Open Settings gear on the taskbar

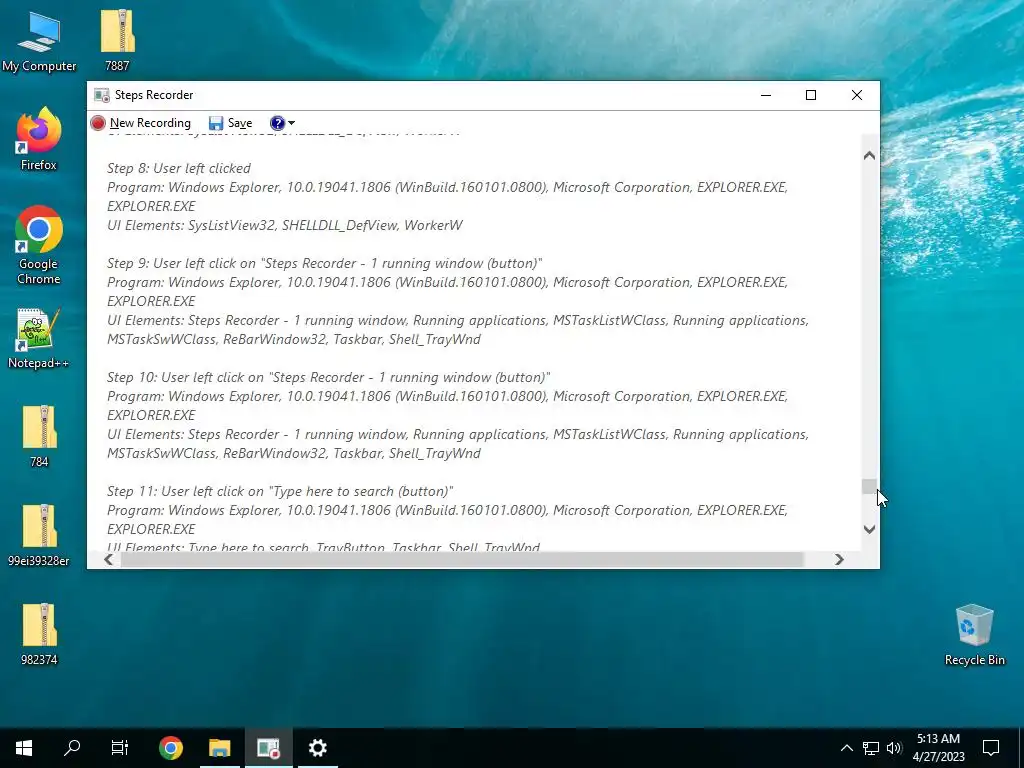tap(317, 748)
